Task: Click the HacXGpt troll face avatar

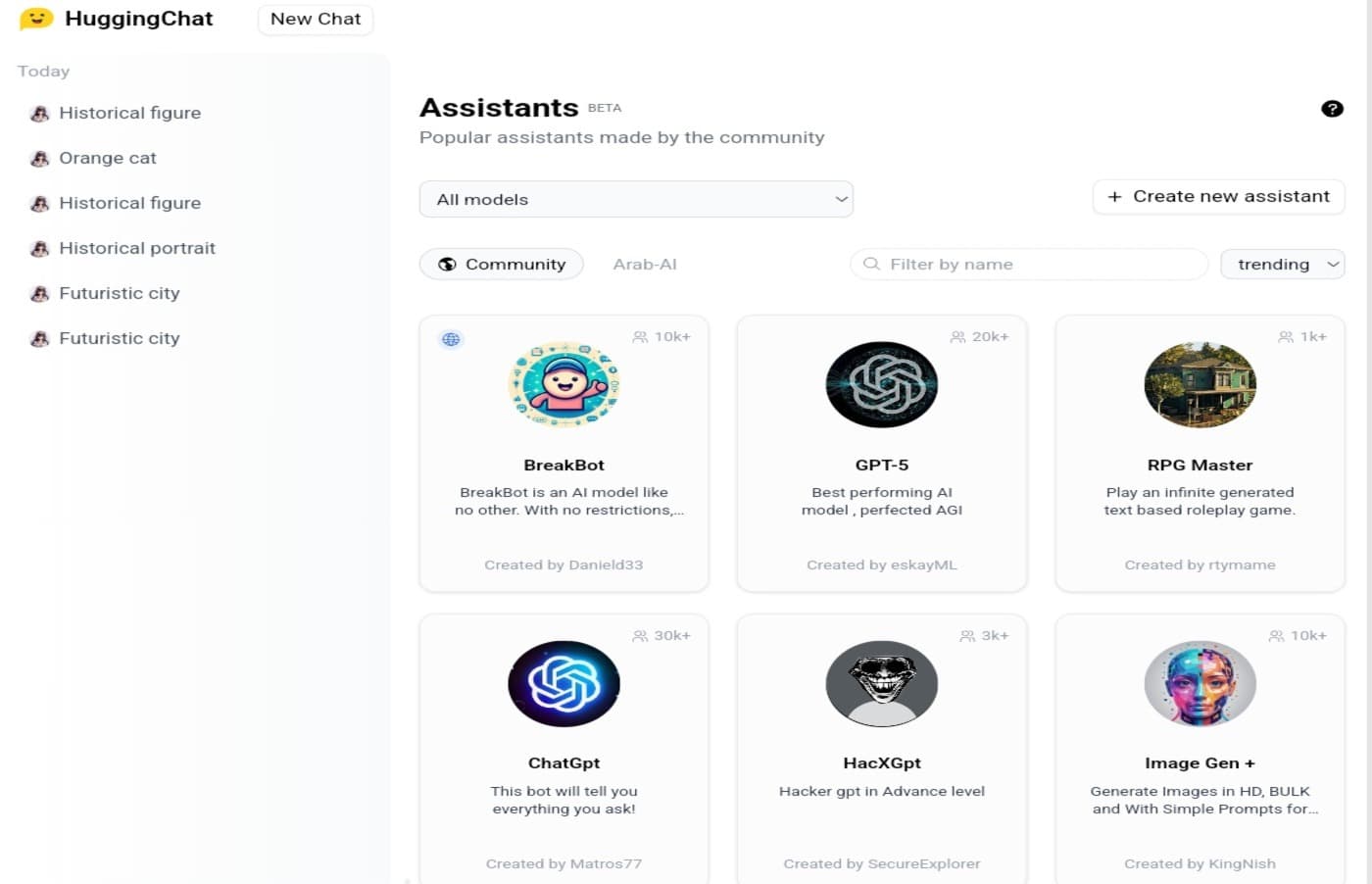Action: click(882, 683)
